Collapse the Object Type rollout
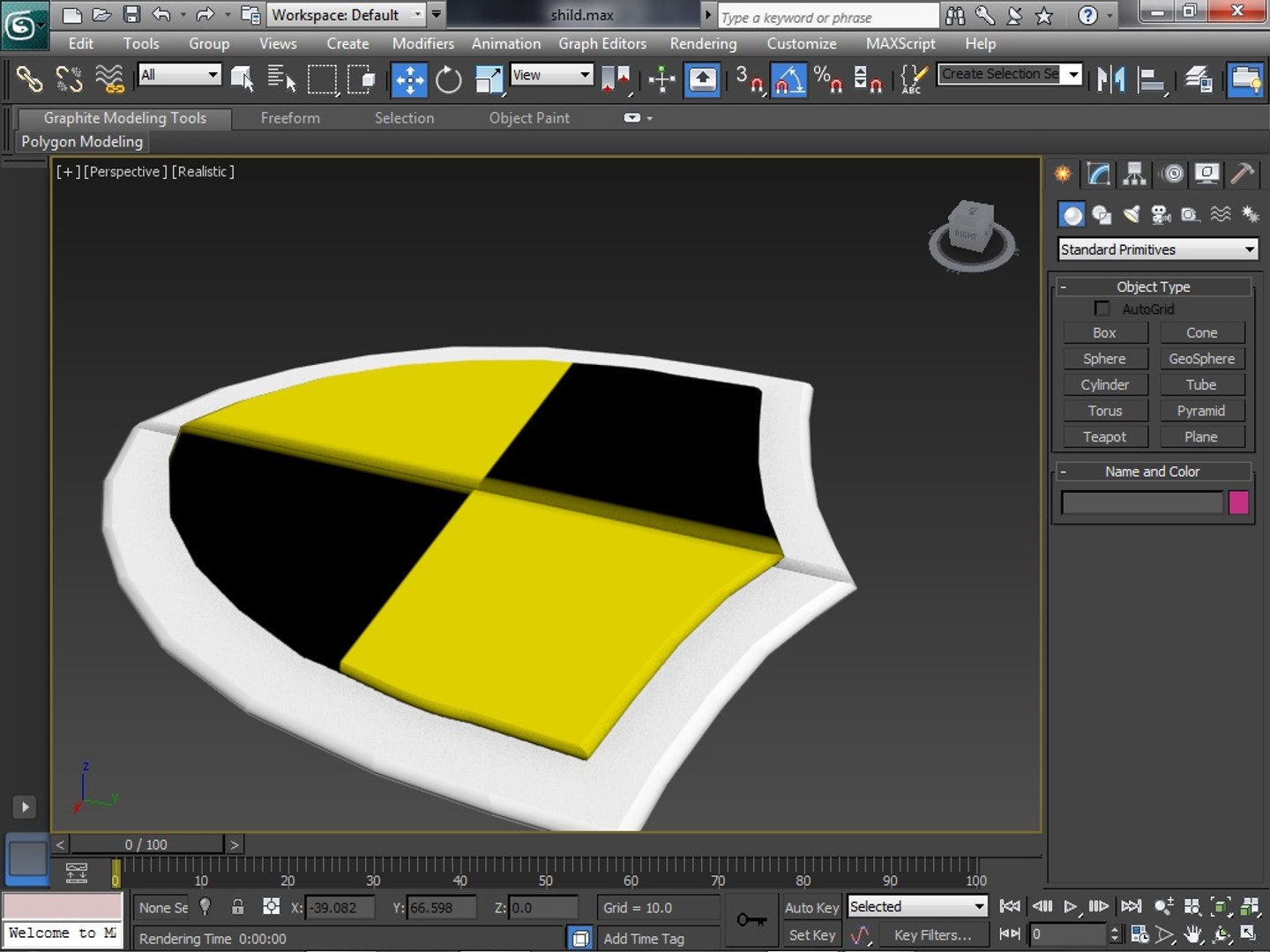1270x952 pixels. coord(1153,286)
